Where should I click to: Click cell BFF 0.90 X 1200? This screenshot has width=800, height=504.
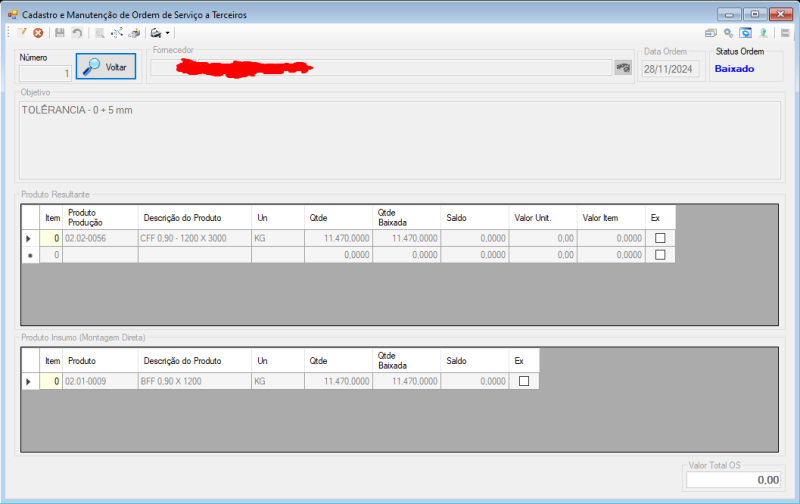click(x=194, y=381)
